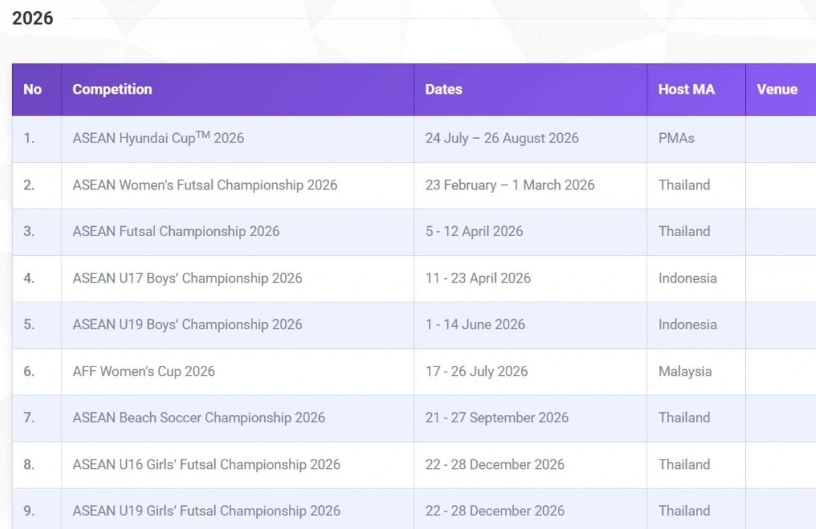The height and width of the screenshot is (529, 816).
Task: Click the Dates column header
Action: [443, 89]
